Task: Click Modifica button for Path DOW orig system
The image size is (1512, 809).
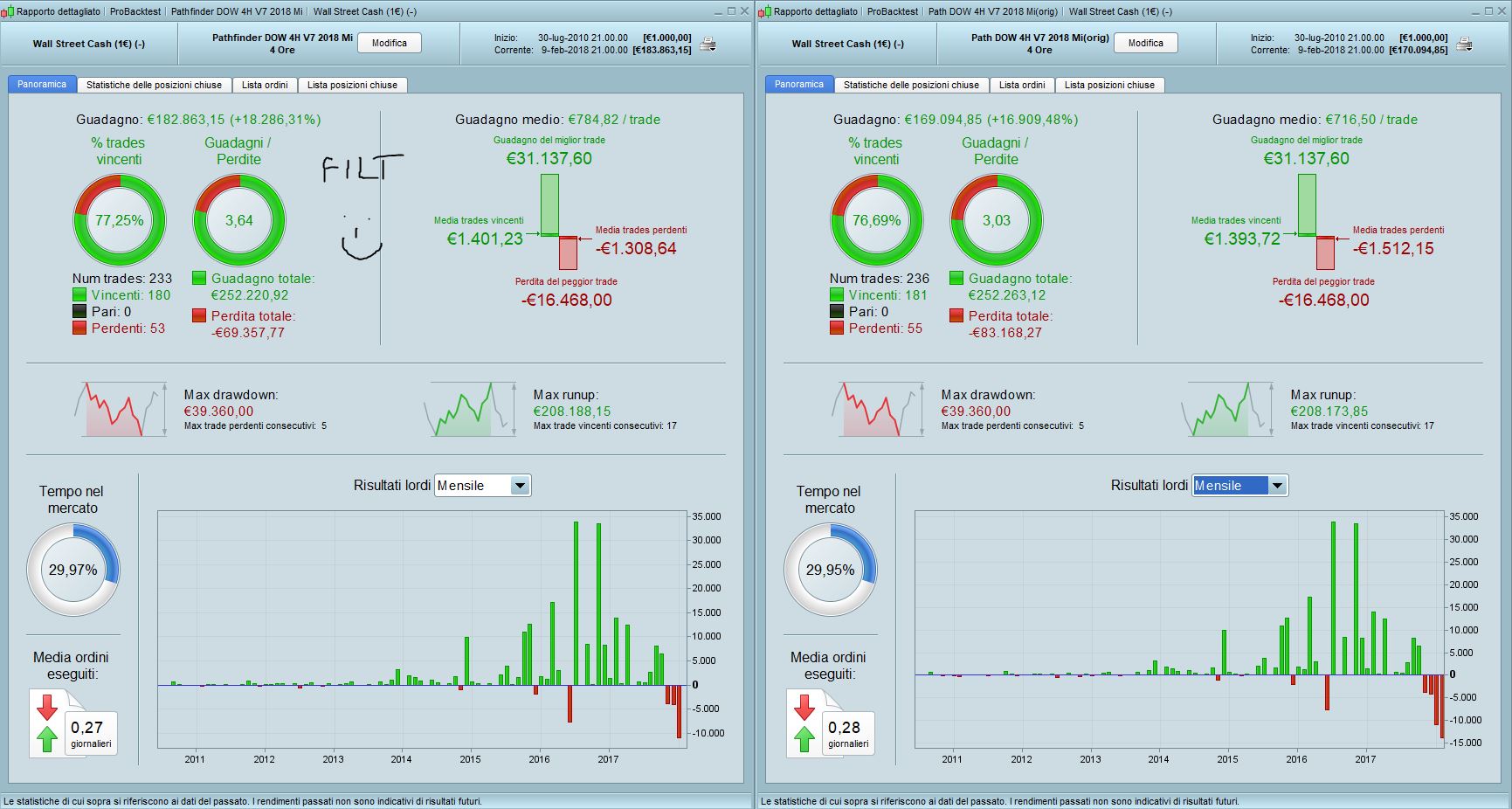Action: (1145, 43)
